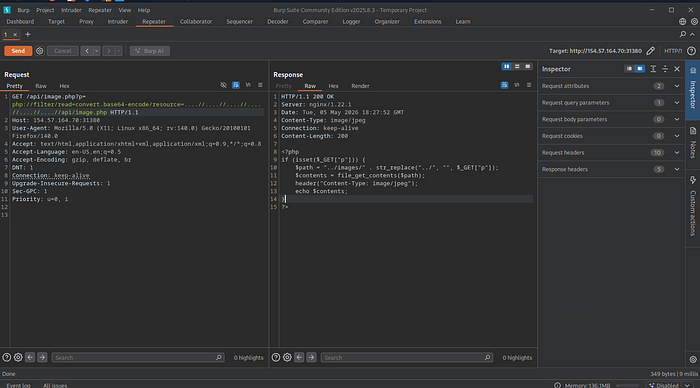The image size is (700, 388).
Task: Switch to the Decoder tab
Action: click(278, 21)
